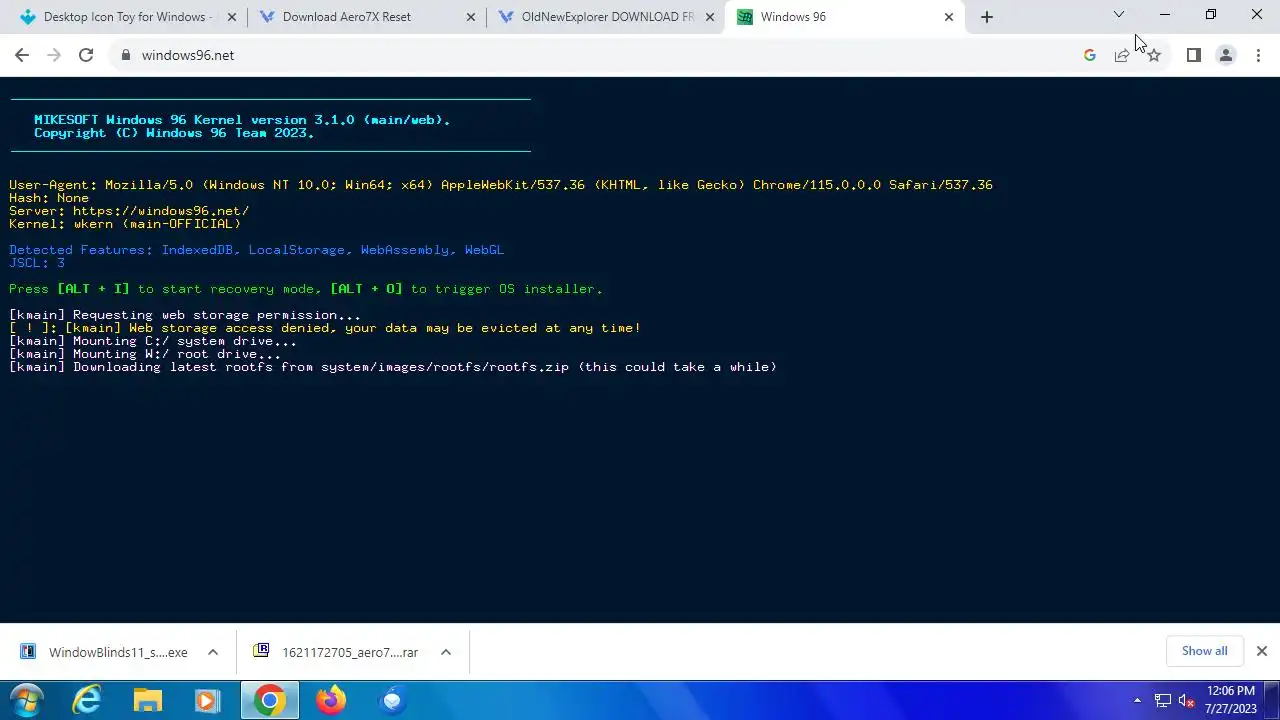Click the 'Downloading latest rootfs' line
Screen dimensions: 1280x720
pyautogui.click(x=393, y=367)
